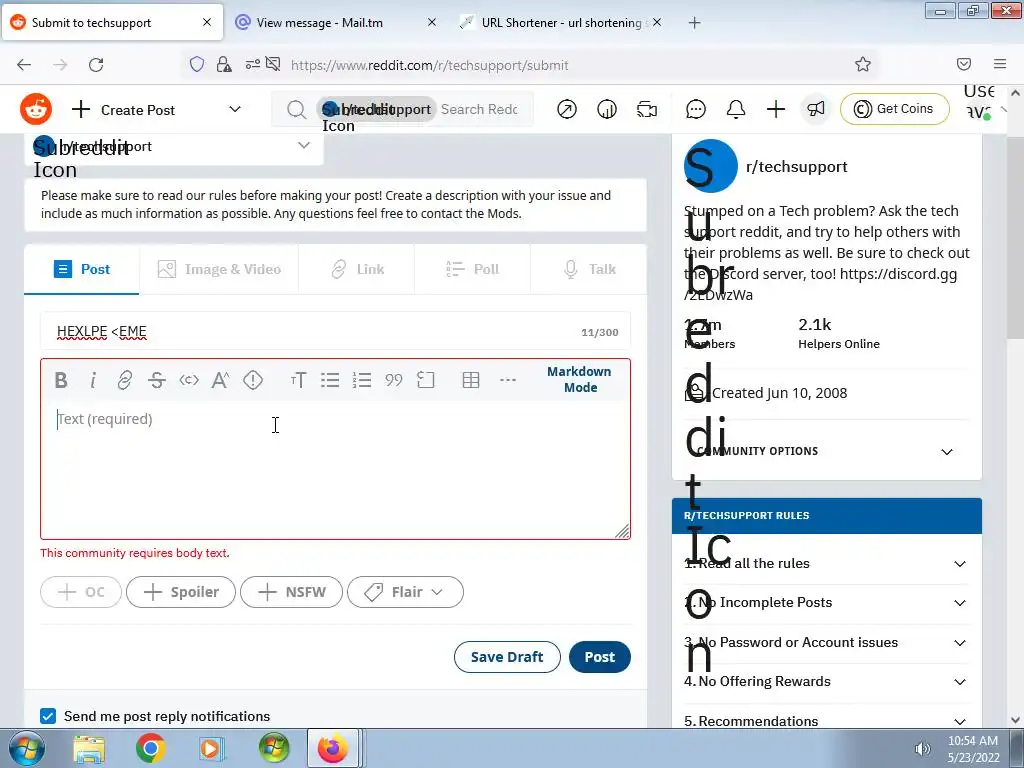Viewport: 1024px width, 768px height.
Task: Open notifications bell
Action: point(736,109)
